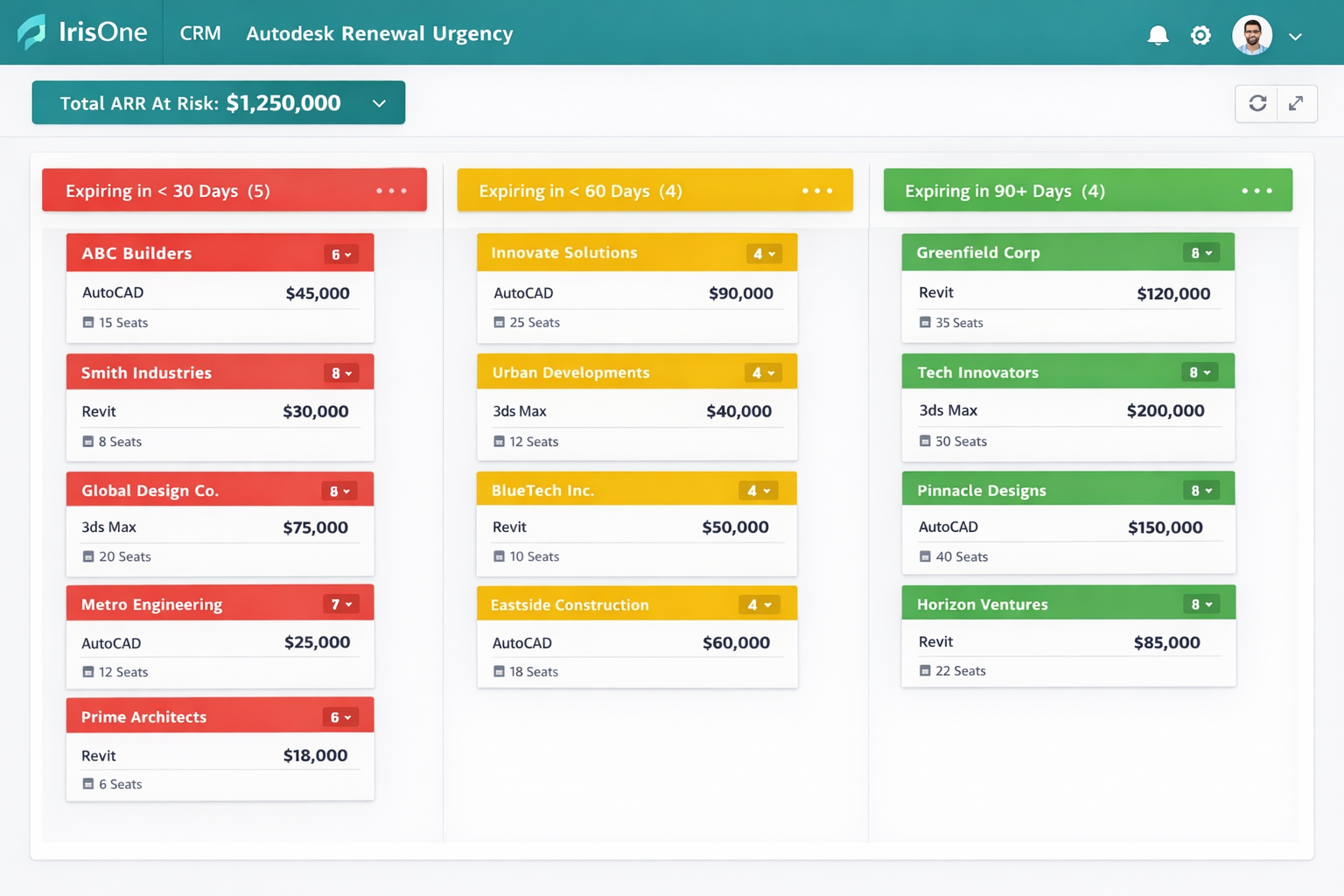This screenshot has width=1344, height=896.
Task: Open the Tech Innovators account title
Action: (x=978, y=373)
